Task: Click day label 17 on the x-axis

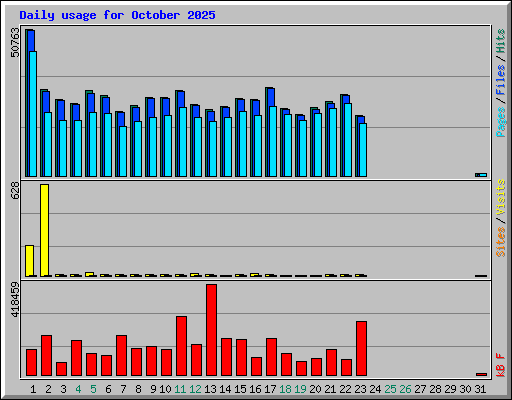Action: click(x=270, y=389)
